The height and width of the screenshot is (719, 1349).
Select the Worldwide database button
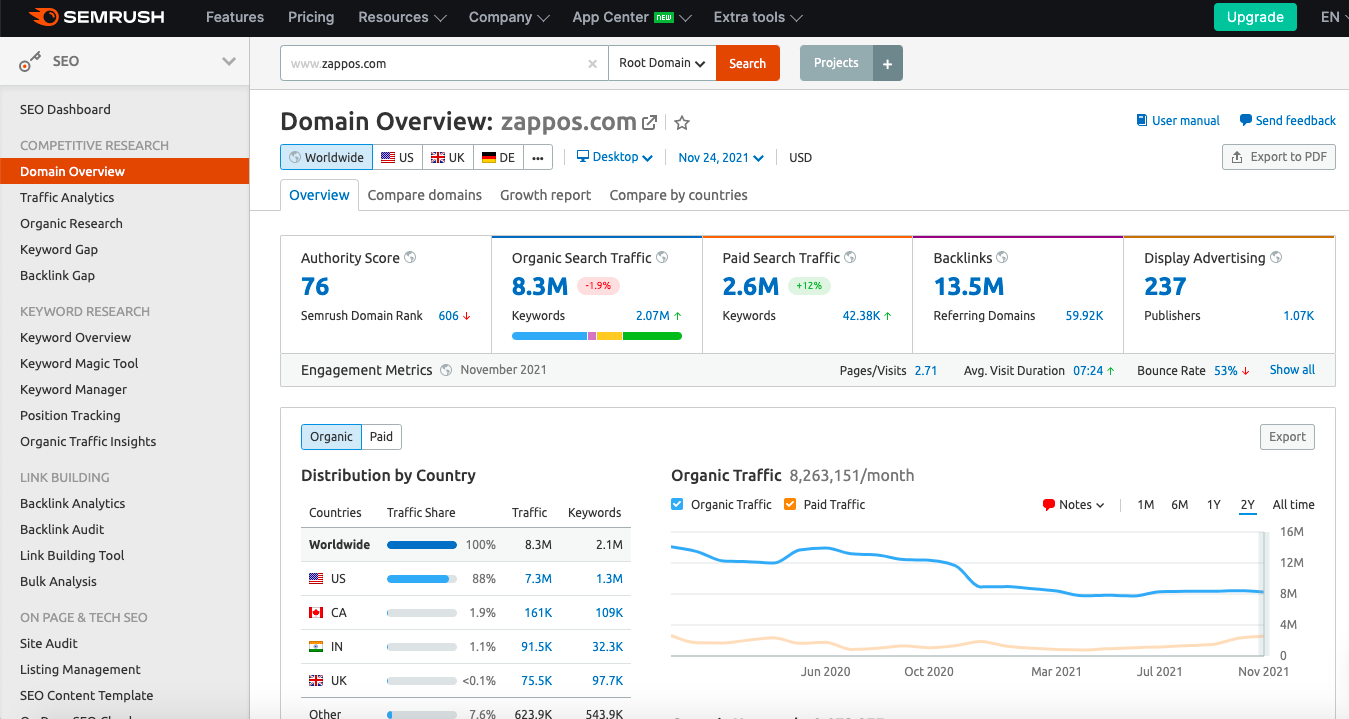point(327,157)
